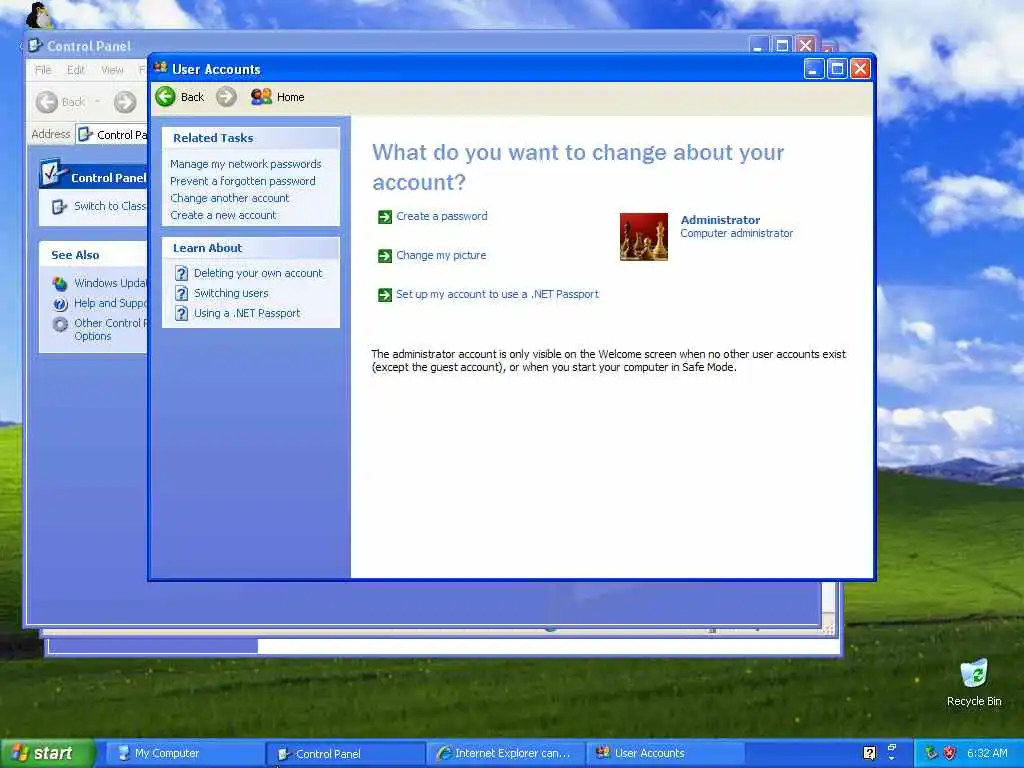This screenshot has height=768, width=1024.
Task: Click the green Back arrow in User Accounts
Action: pos(165,97)
